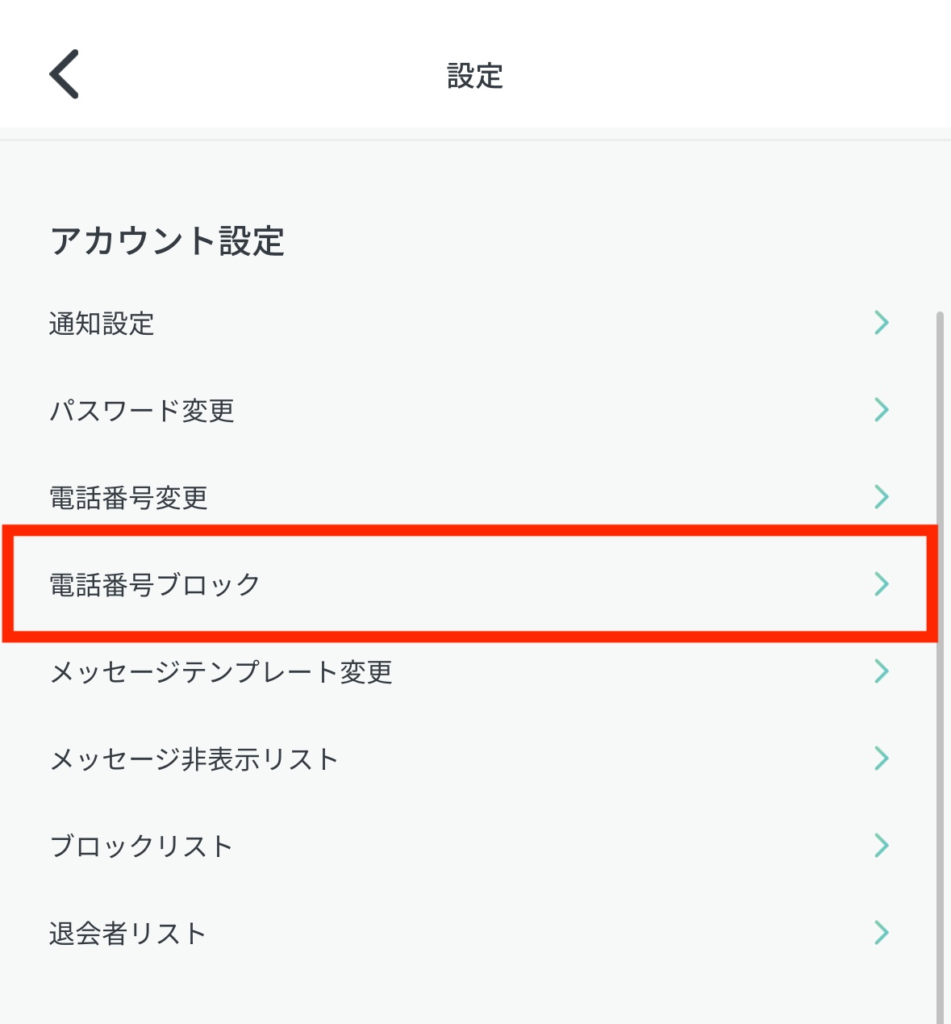Go to メッセージ非表示リスト
This screenshot has width=951, height=1024.
[x=195, y=759]
